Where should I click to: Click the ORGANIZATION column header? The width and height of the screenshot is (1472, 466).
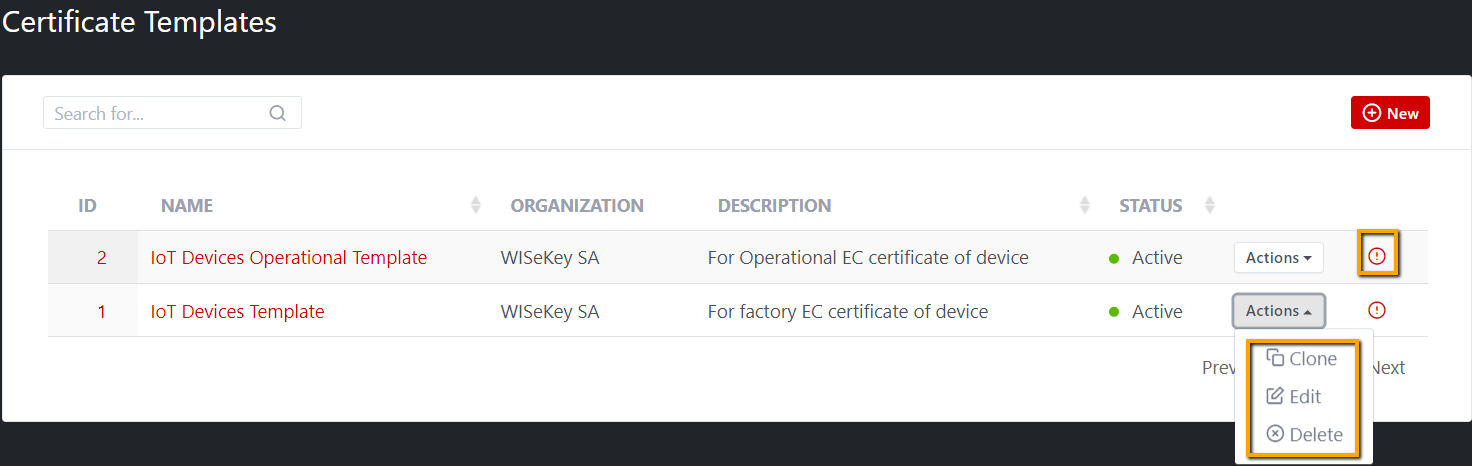tap(577, 206)
